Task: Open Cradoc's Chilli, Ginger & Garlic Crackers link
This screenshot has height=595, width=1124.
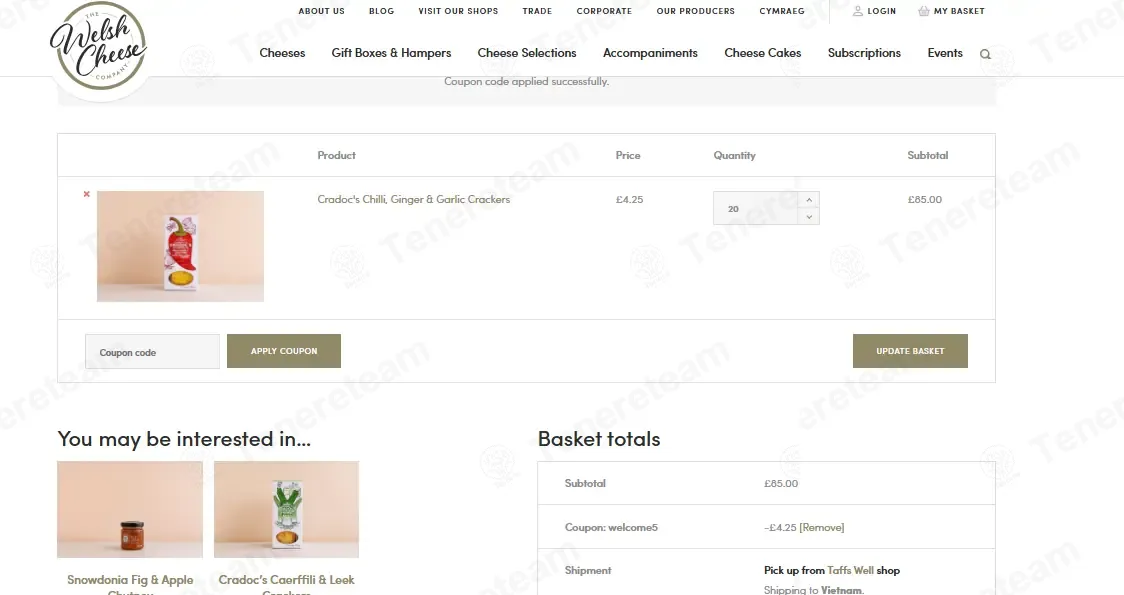Action: [x=414, y=199]
